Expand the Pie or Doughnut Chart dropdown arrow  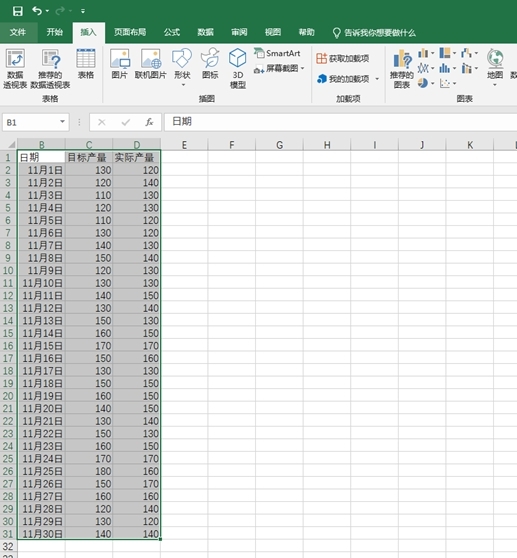click(432, 84)
